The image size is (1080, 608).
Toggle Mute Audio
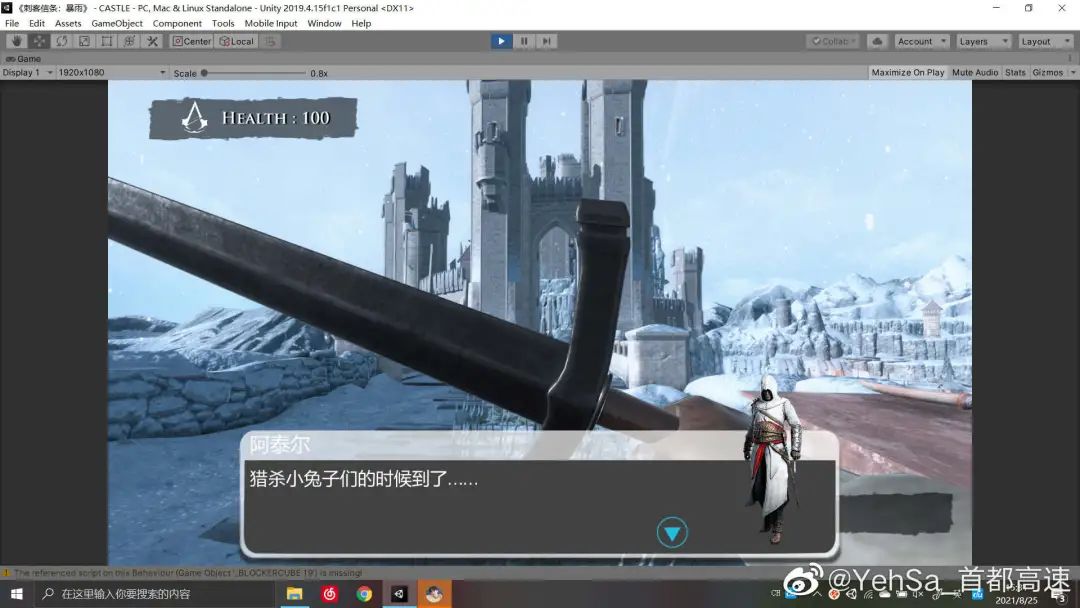(975, 72)
